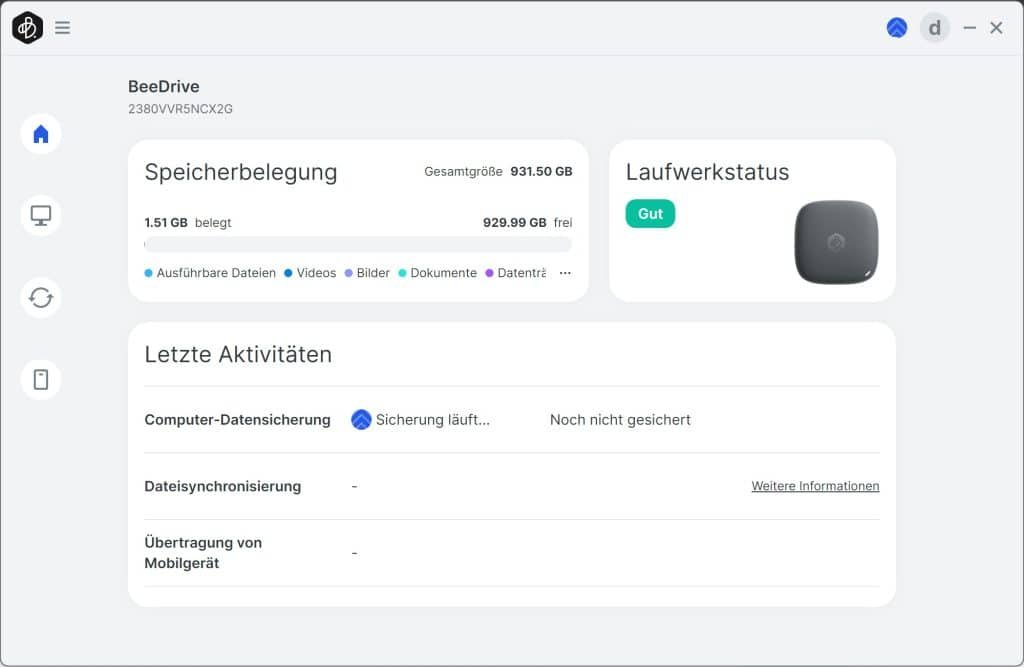Expand more file categories via the ellipsis

point(565,272)
